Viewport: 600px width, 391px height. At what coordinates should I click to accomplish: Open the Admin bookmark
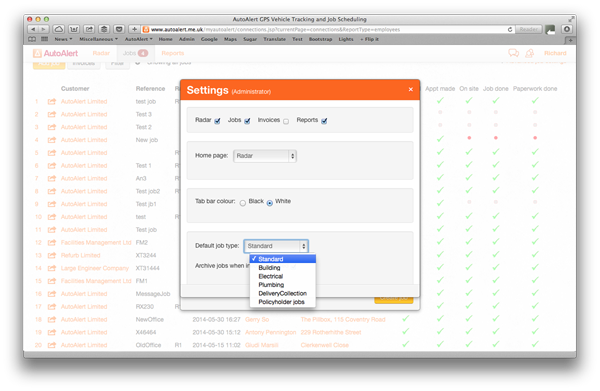click(187, 39)
